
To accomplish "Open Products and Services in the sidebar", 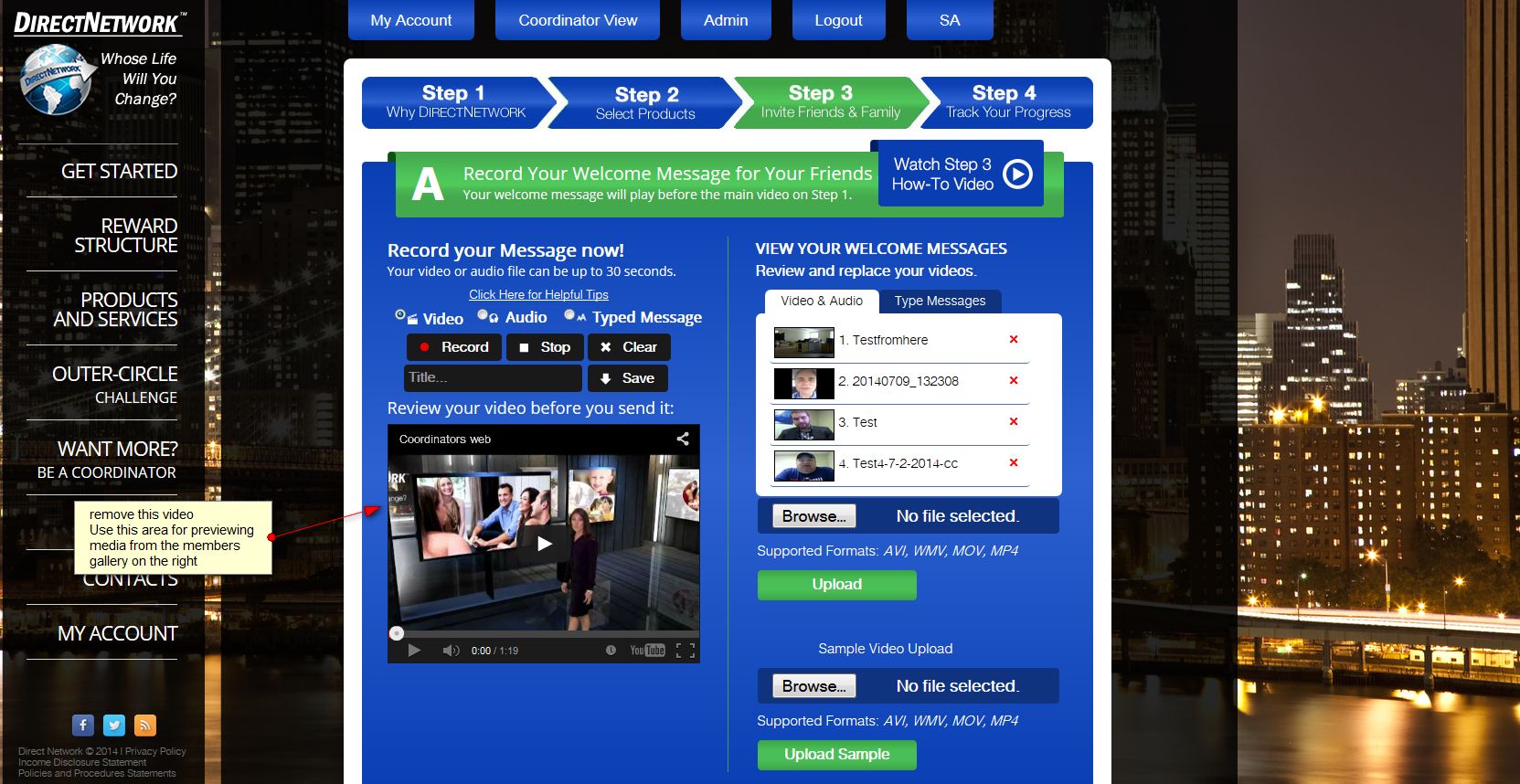I will (x=116, y=310).
